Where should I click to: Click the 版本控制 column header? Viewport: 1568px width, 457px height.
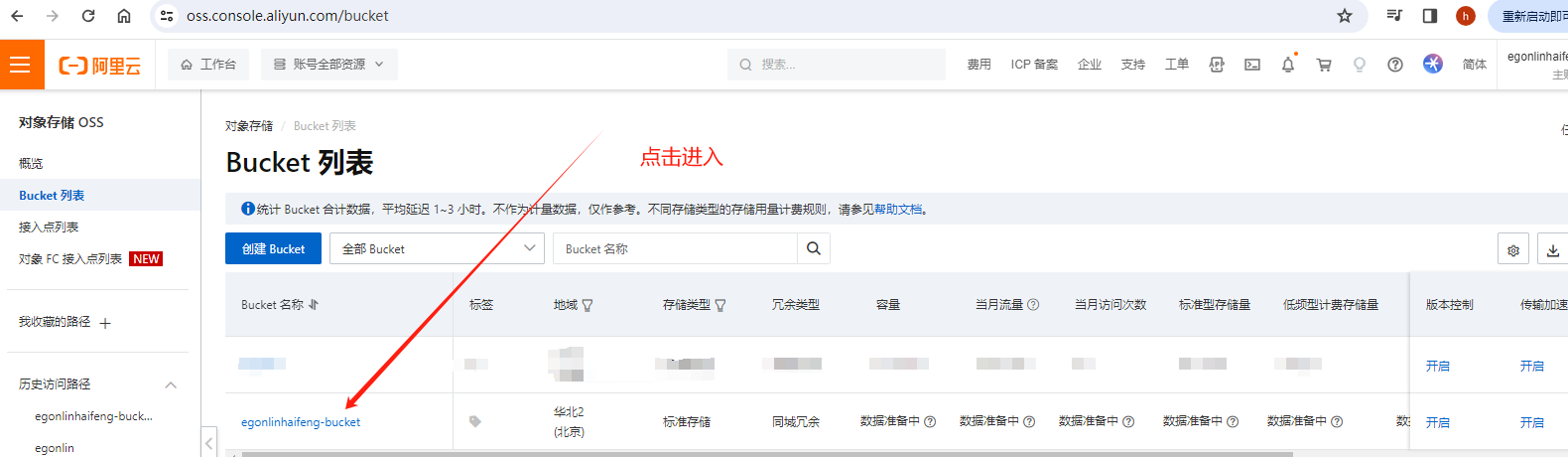pyautogui.click(x=1450, y=305)
